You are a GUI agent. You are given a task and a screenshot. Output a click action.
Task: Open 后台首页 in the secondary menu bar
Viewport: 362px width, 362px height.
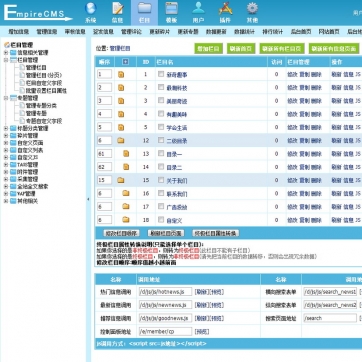coord(301,32)
